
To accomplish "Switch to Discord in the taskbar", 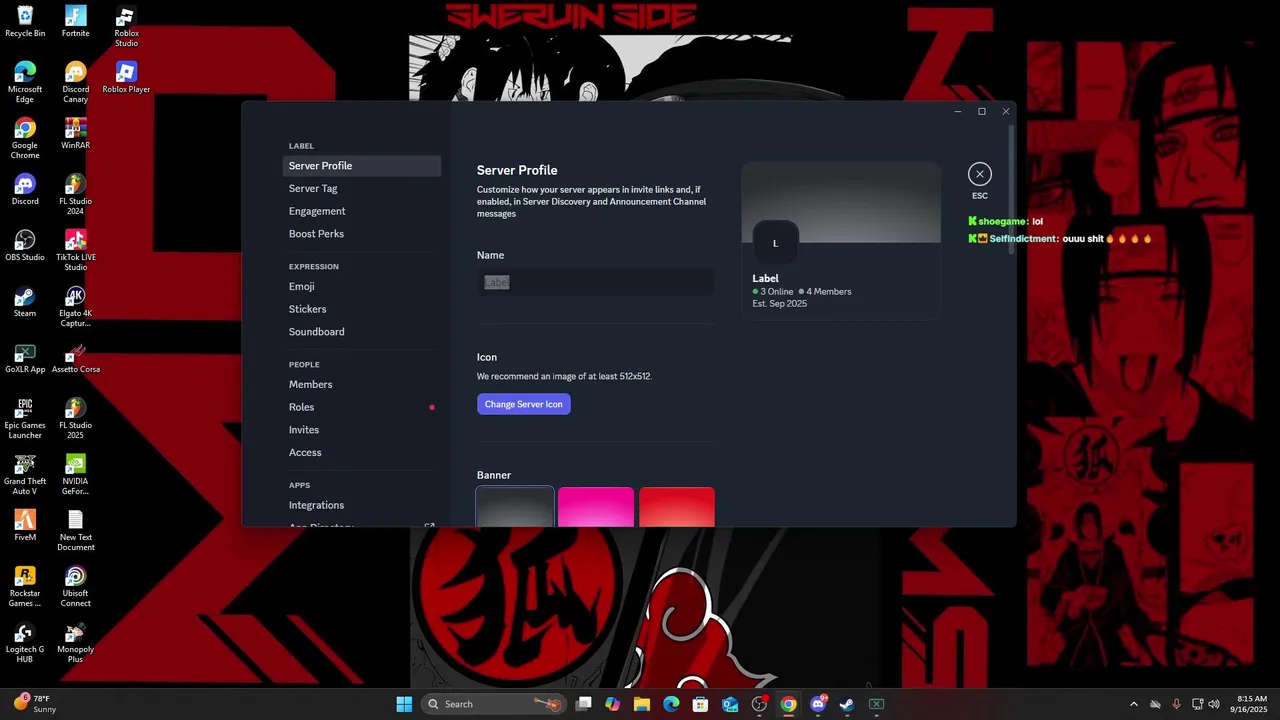I will (818, 704).
